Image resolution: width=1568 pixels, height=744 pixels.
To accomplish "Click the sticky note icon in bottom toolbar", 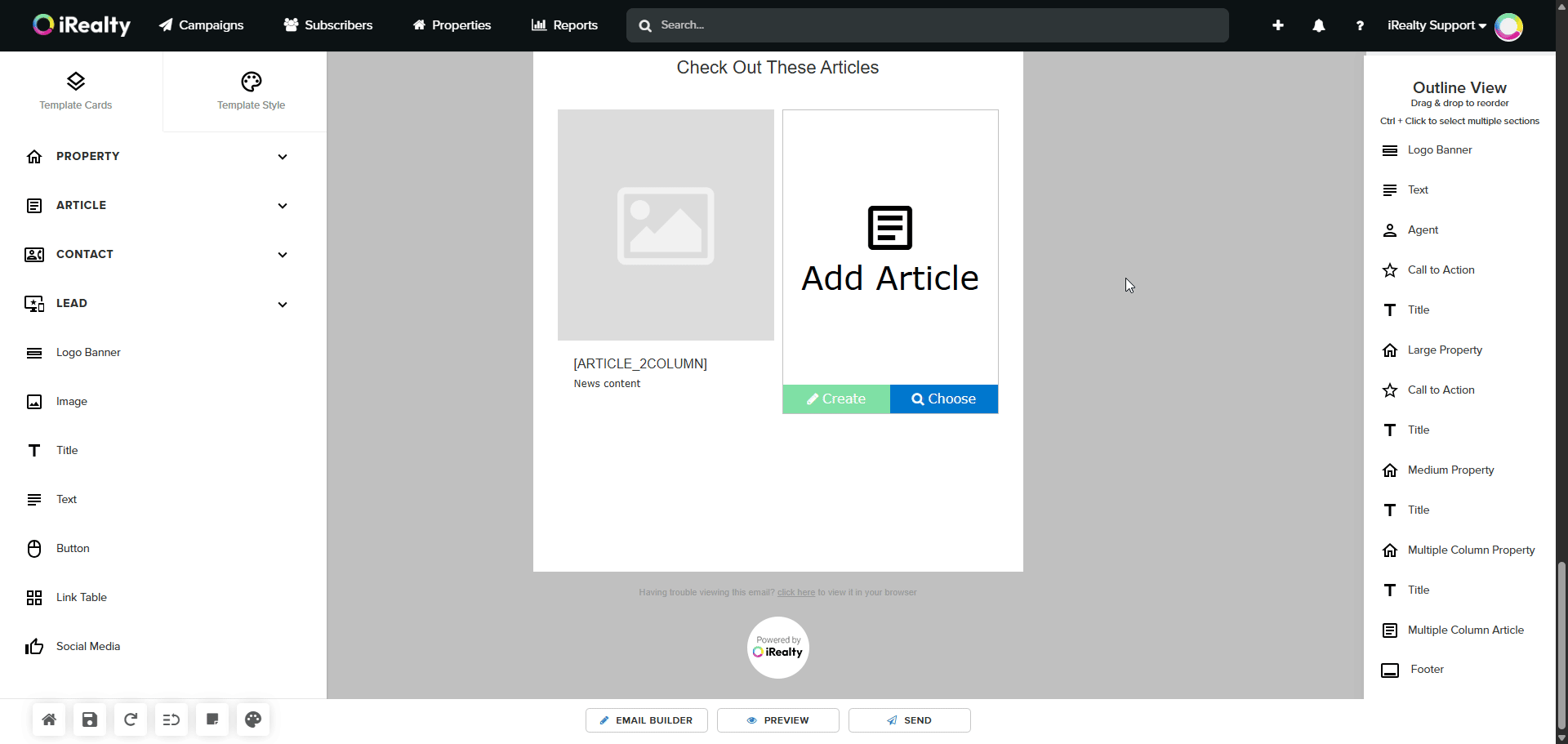I will click(x=212, y=719).
